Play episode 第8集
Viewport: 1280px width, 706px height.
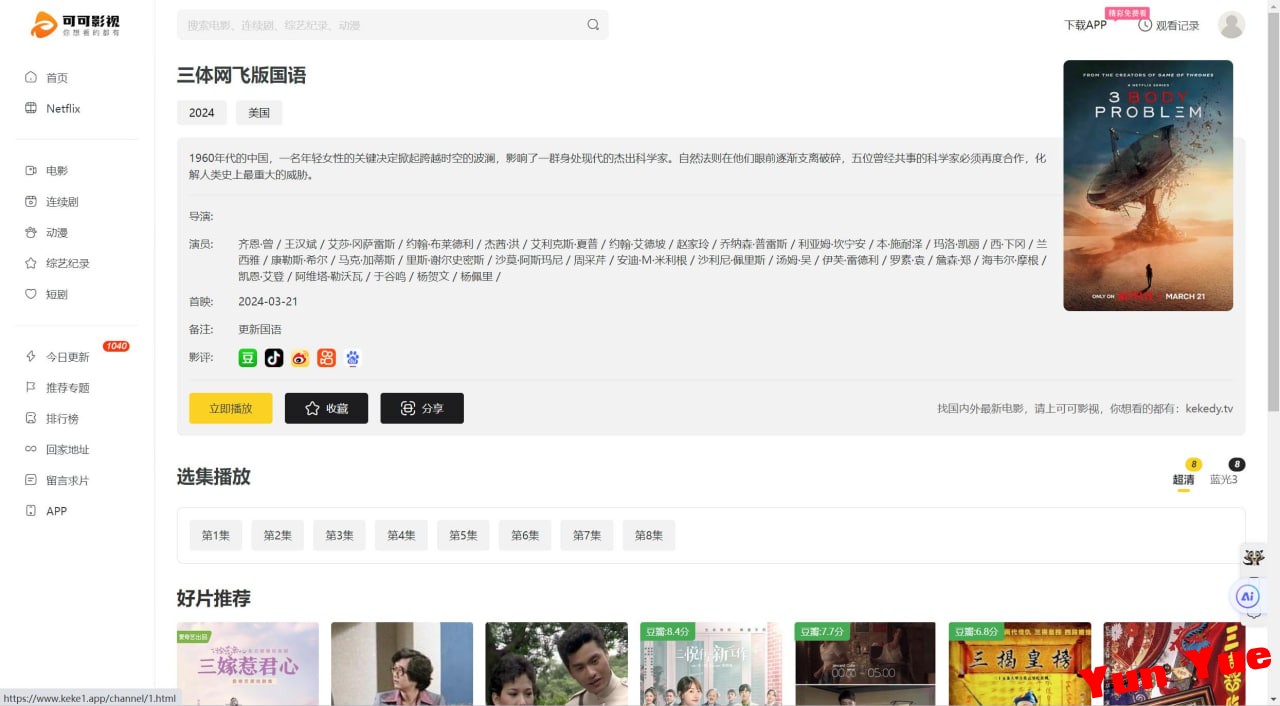coord(649,535)
